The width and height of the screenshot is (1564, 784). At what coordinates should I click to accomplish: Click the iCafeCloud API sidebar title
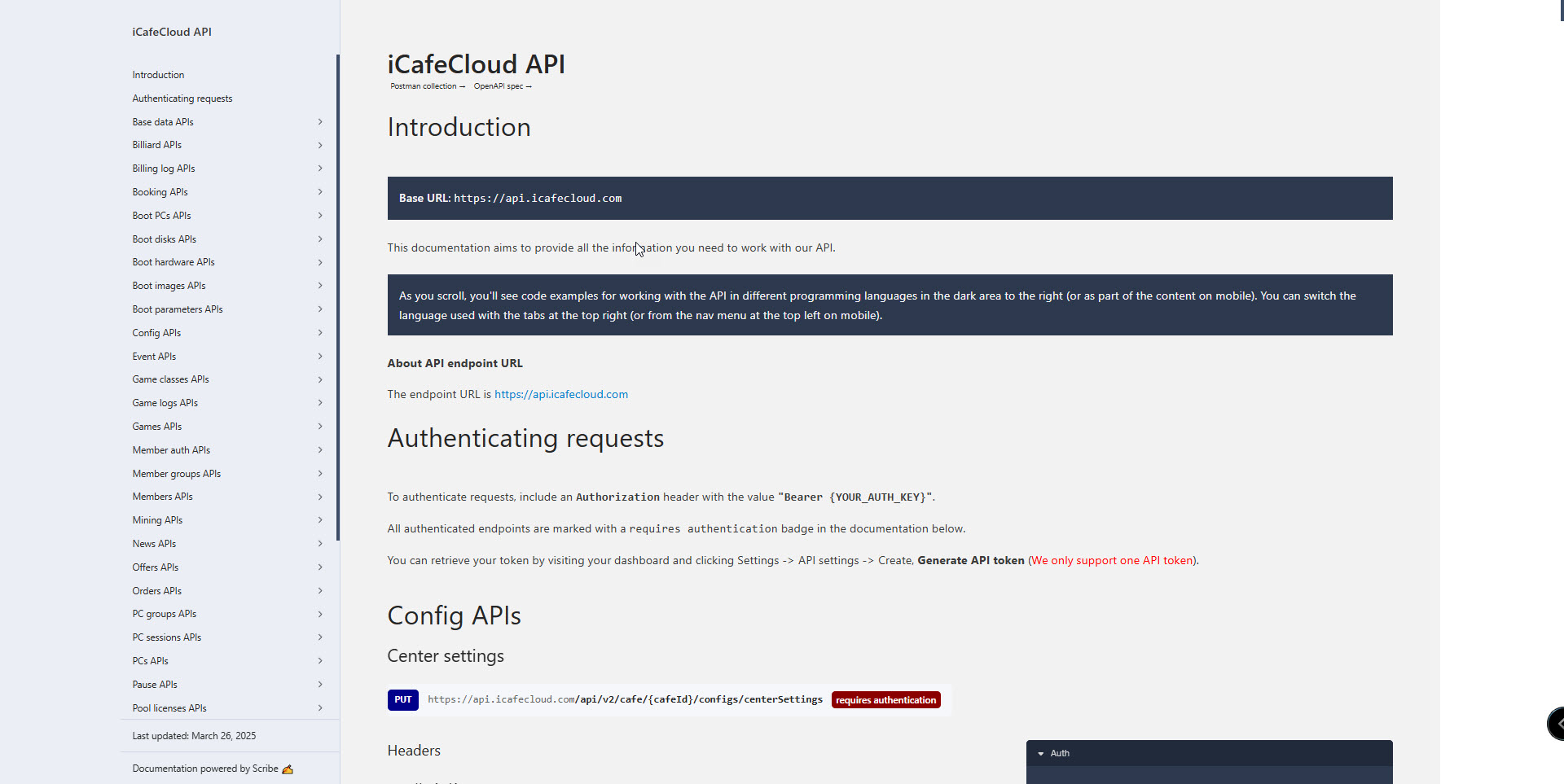click(x=172, y=32)
